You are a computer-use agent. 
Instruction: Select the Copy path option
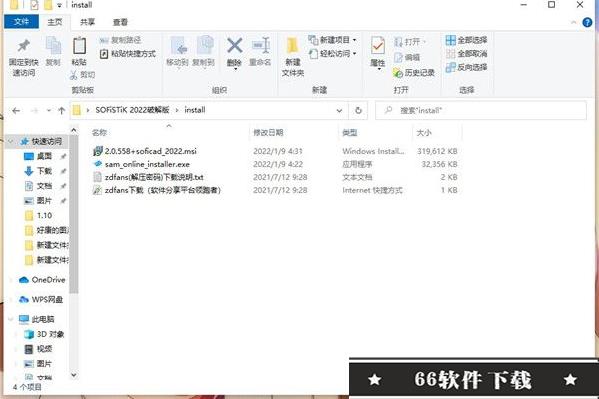pos(120,40)
